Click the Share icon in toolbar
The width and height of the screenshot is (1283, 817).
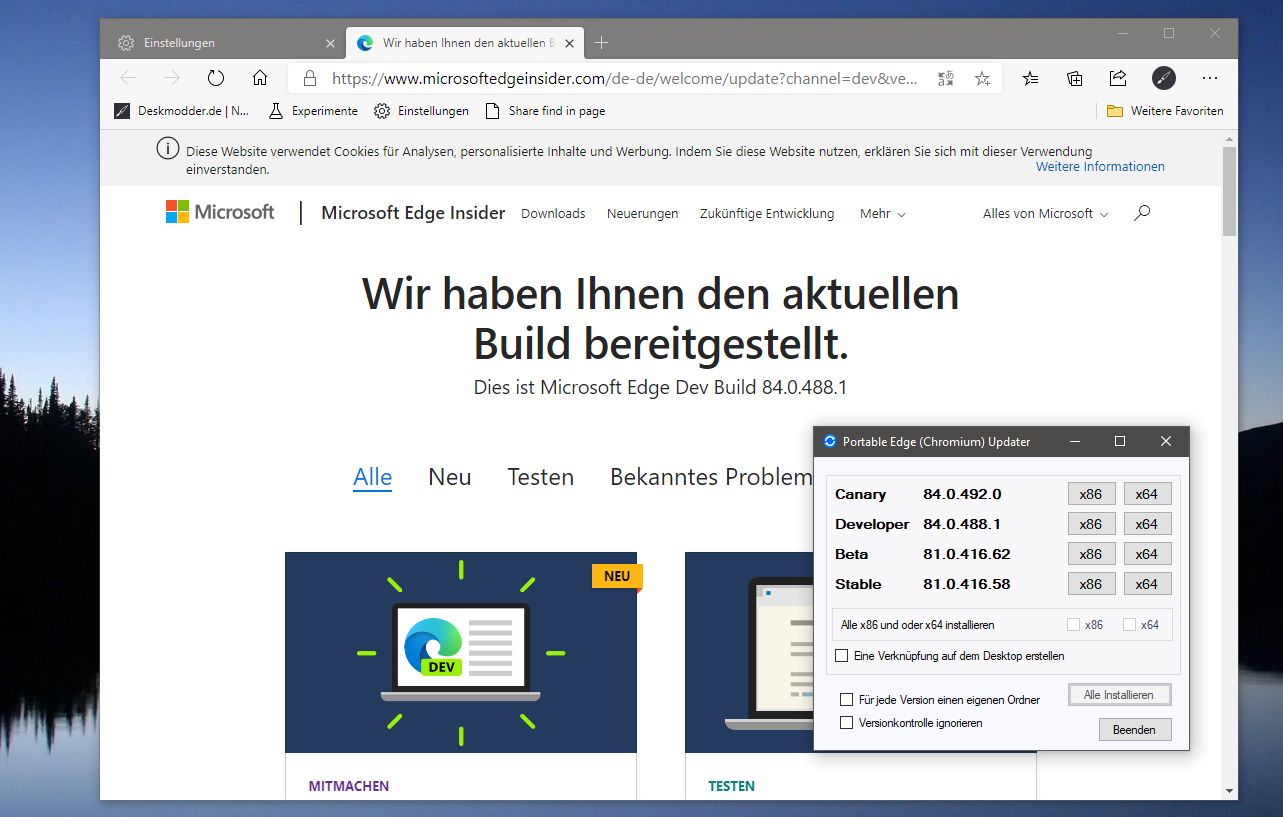pos(1118,78)
